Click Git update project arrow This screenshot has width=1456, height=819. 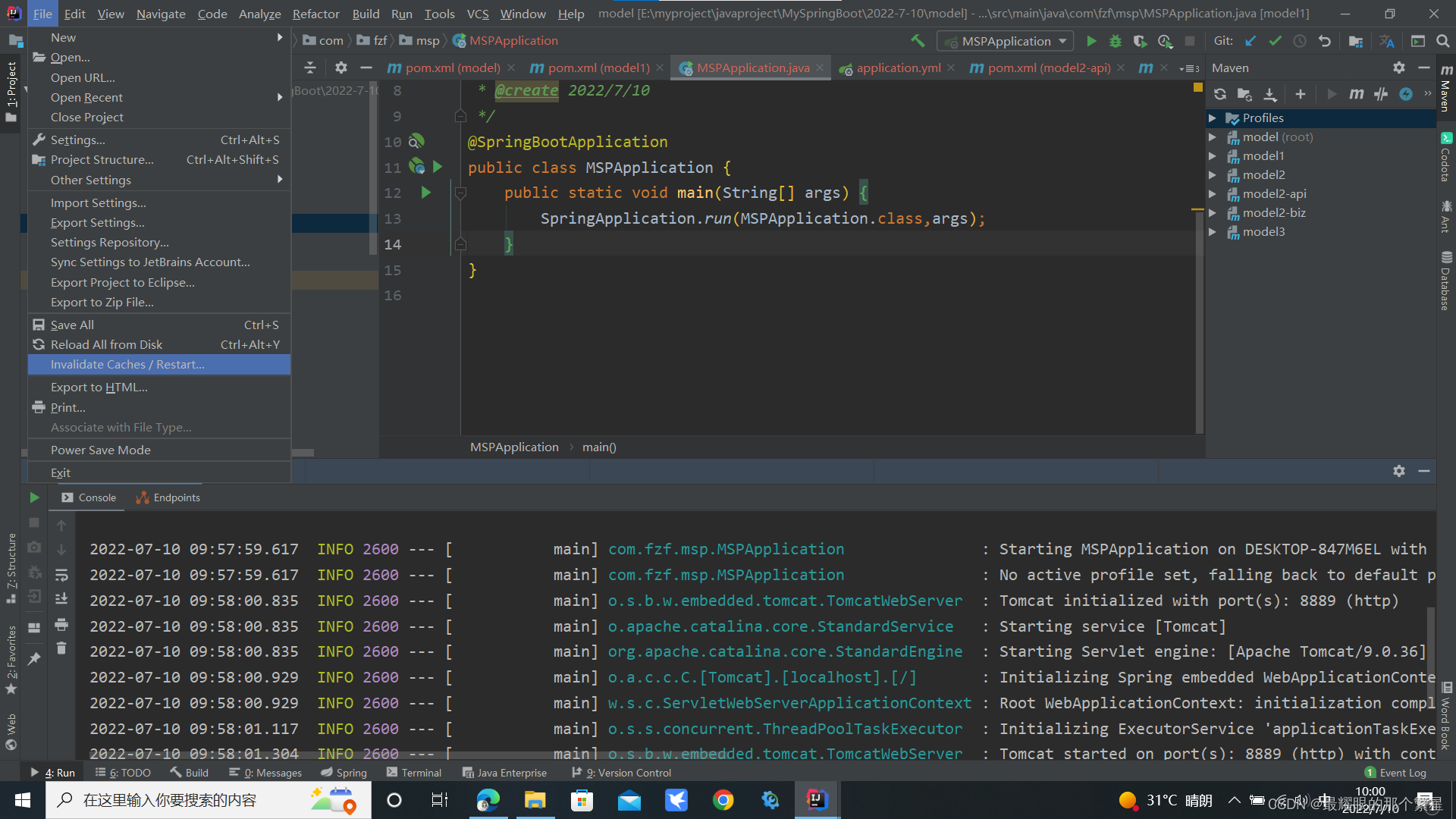(x=1250, y=41)
